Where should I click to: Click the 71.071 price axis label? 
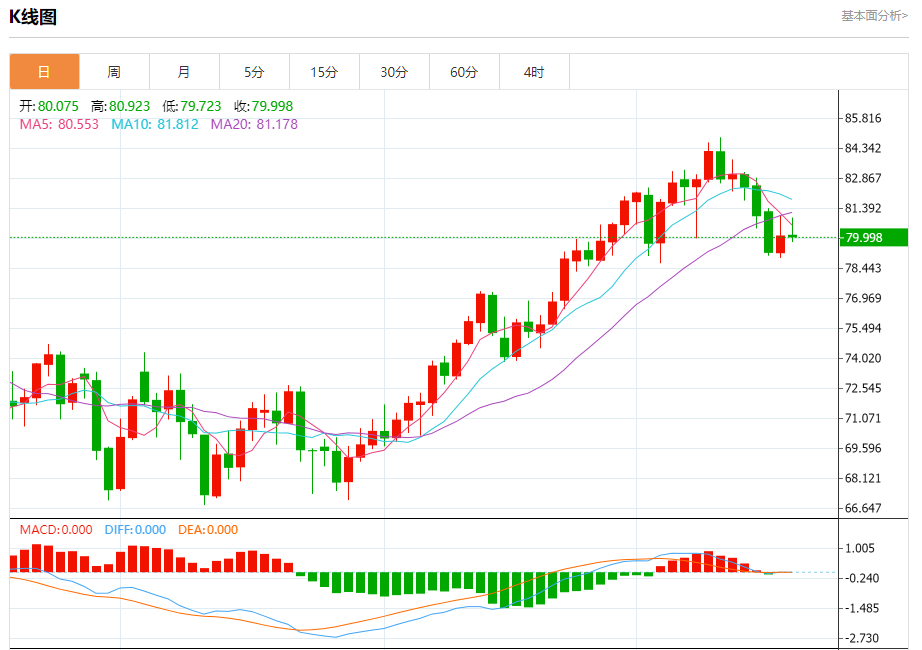click(x=863, y=418)
